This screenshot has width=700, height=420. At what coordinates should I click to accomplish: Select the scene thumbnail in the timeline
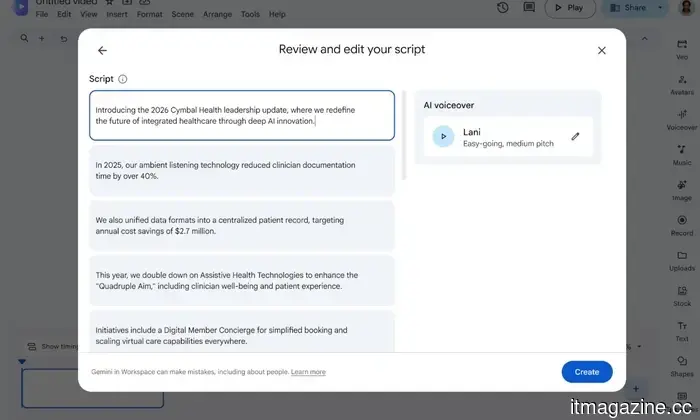pos(92,388)
